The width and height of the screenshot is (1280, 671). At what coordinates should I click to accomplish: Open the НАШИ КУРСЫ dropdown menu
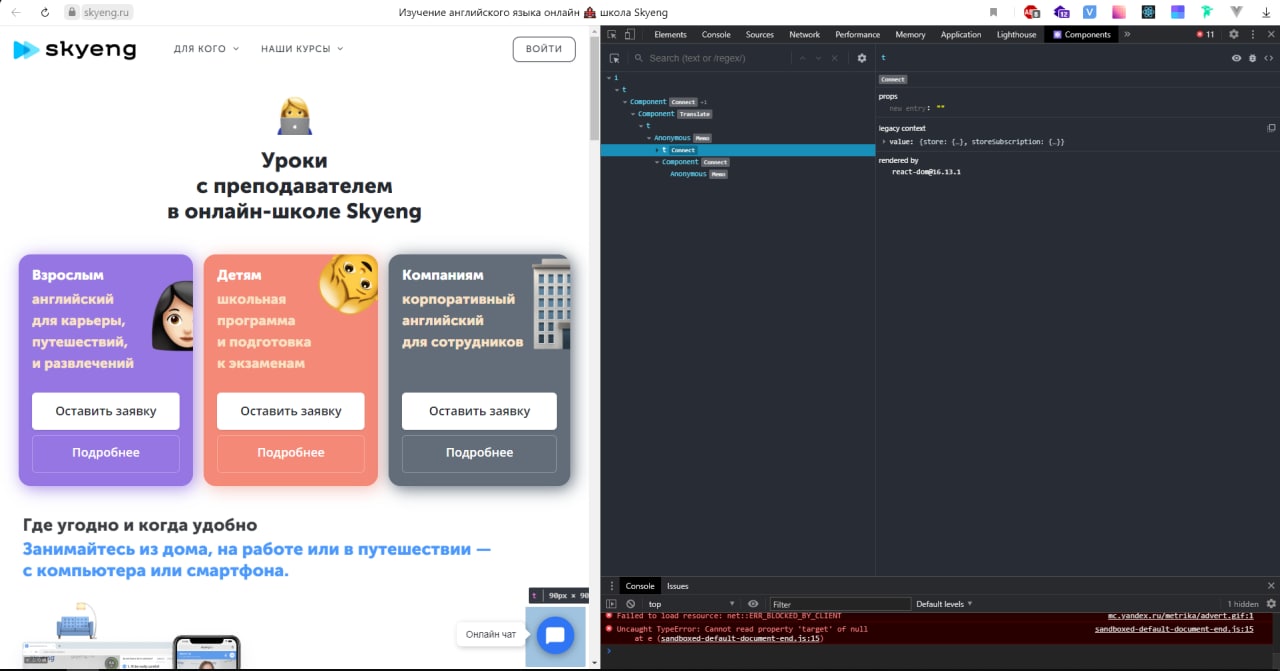(x=302, y=49)
